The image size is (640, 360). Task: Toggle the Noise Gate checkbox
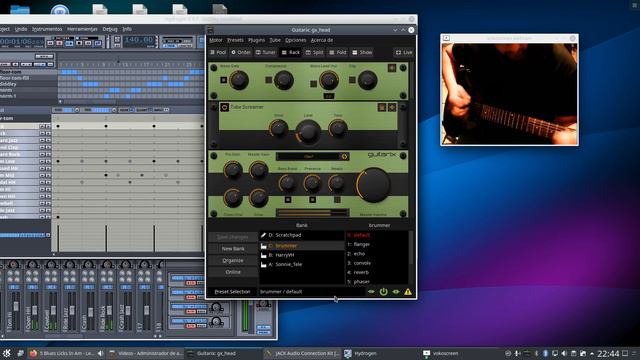click(x=223, y=80)
